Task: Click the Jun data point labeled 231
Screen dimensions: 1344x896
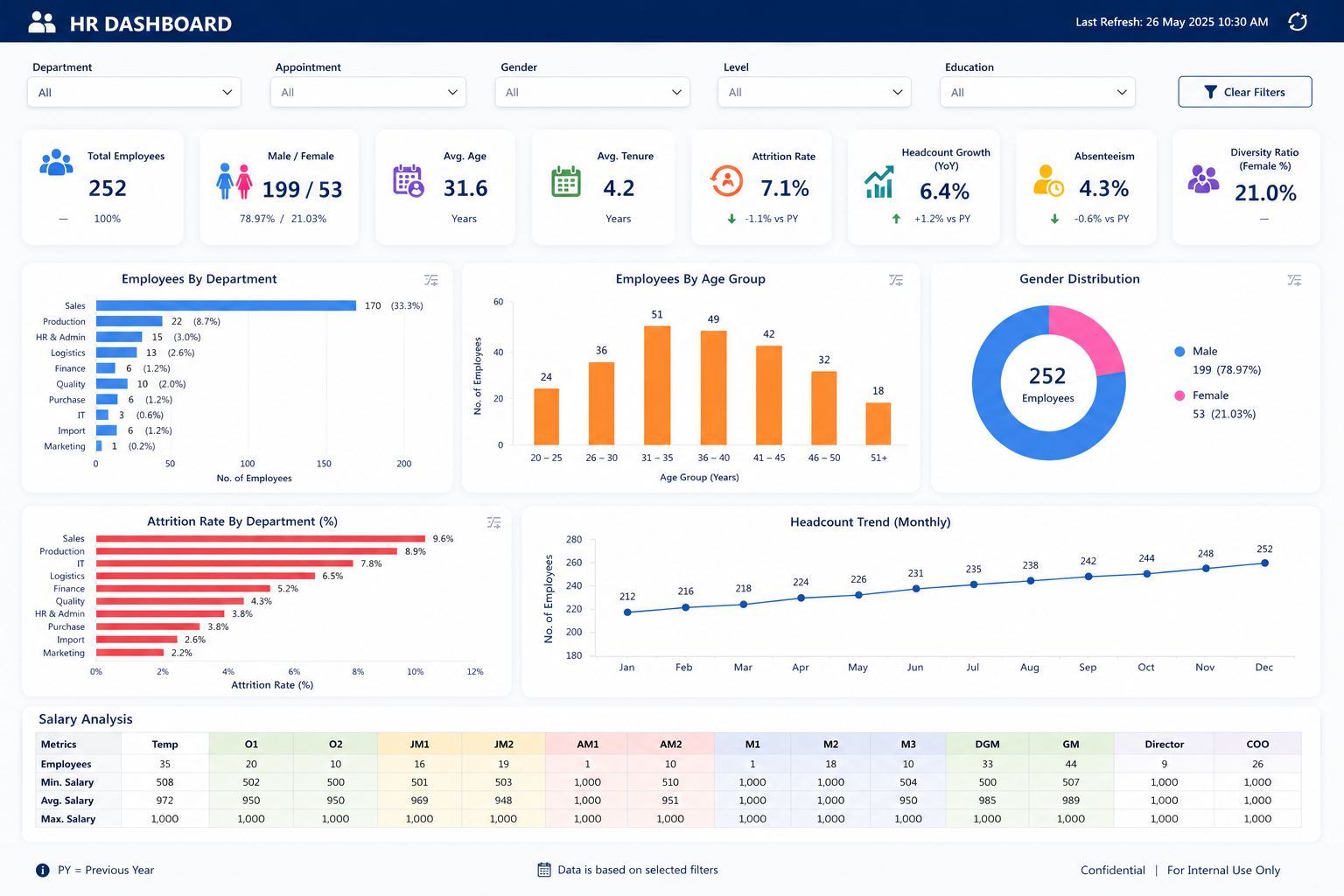Action: (916, 589)
